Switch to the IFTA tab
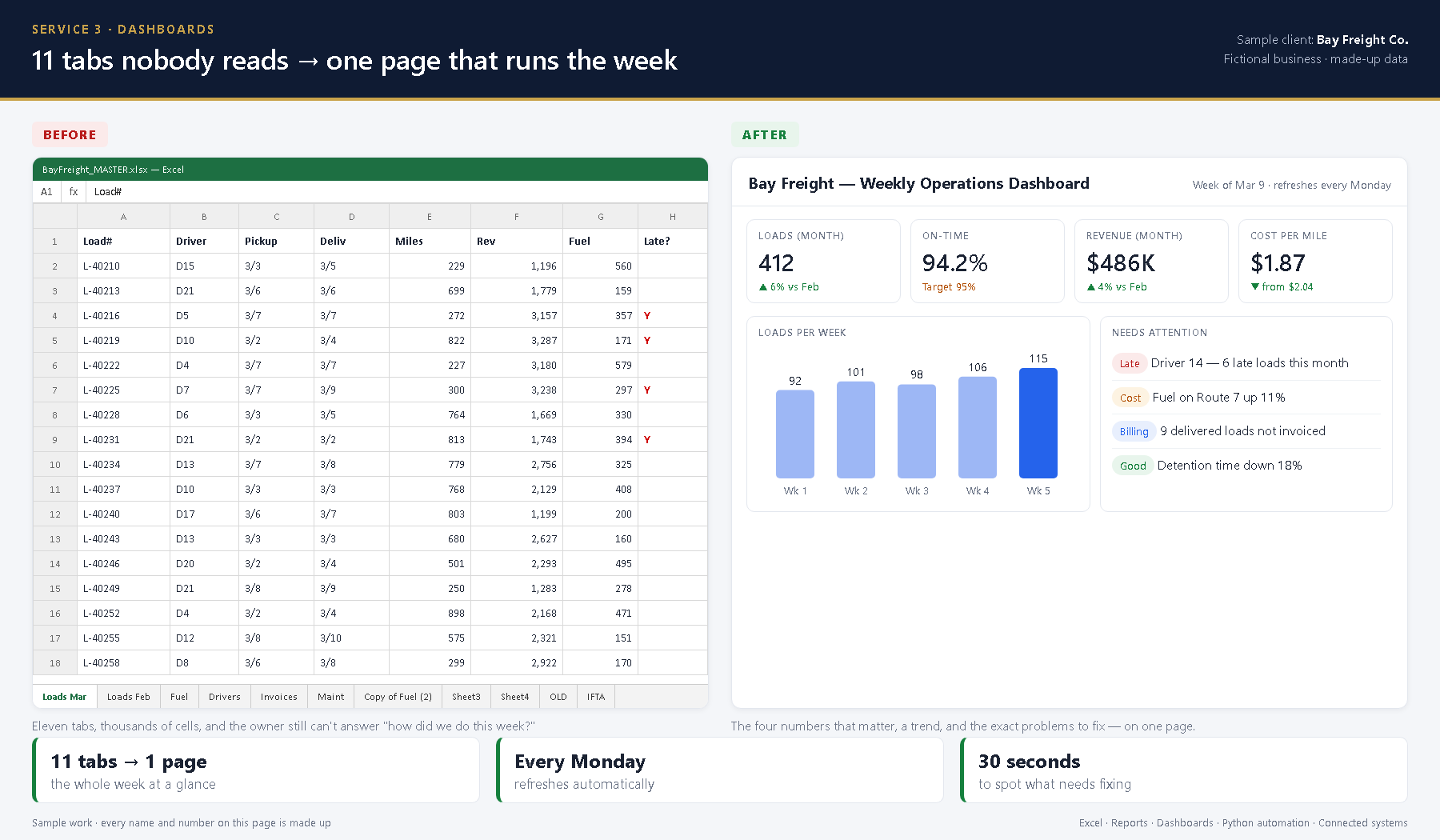This screenshot has height=840, width=1440. 595,697
